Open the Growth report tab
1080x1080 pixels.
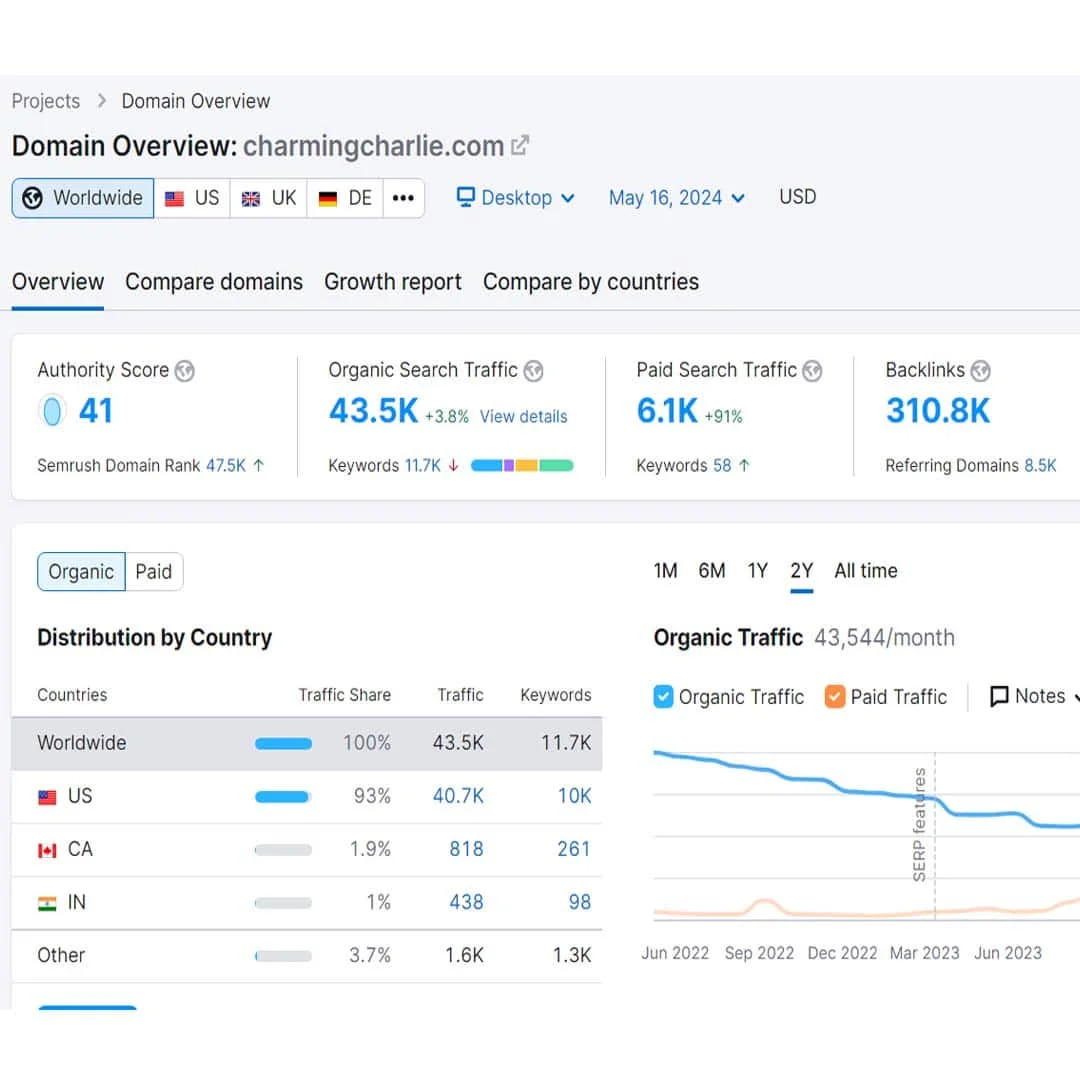point(393,282)
